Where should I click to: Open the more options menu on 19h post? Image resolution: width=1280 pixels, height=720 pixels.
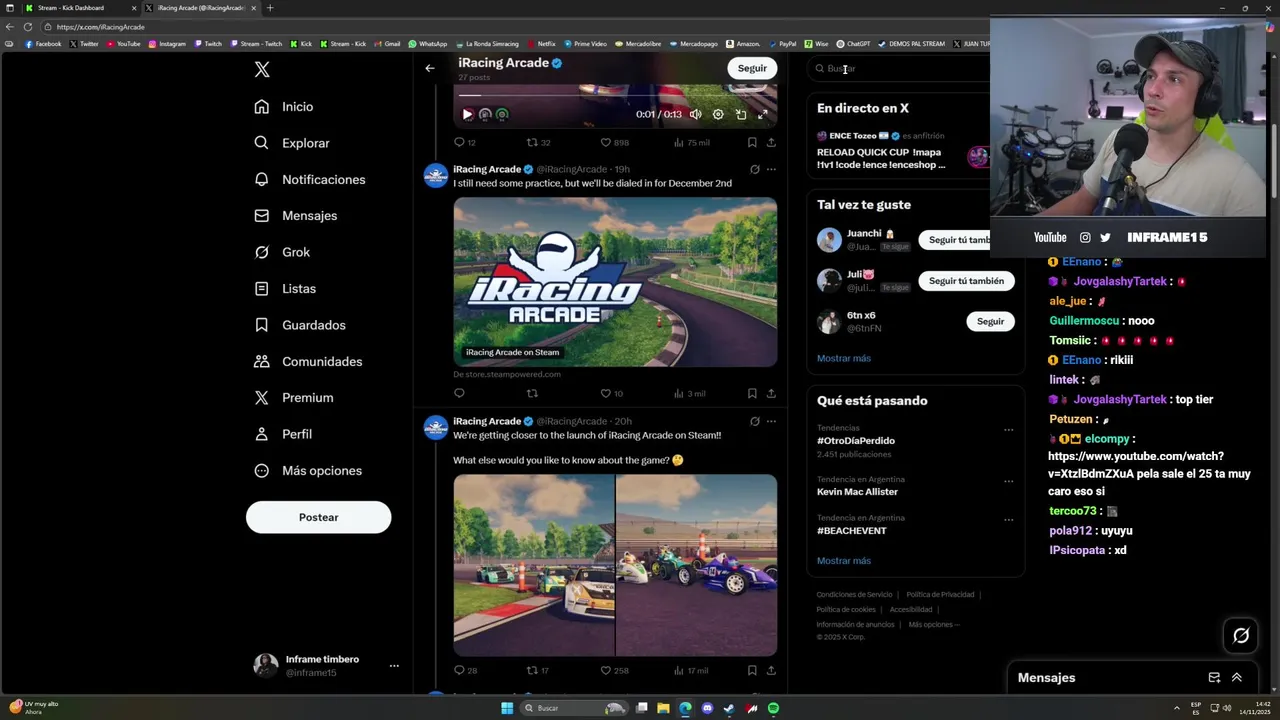tap(771, 169)
